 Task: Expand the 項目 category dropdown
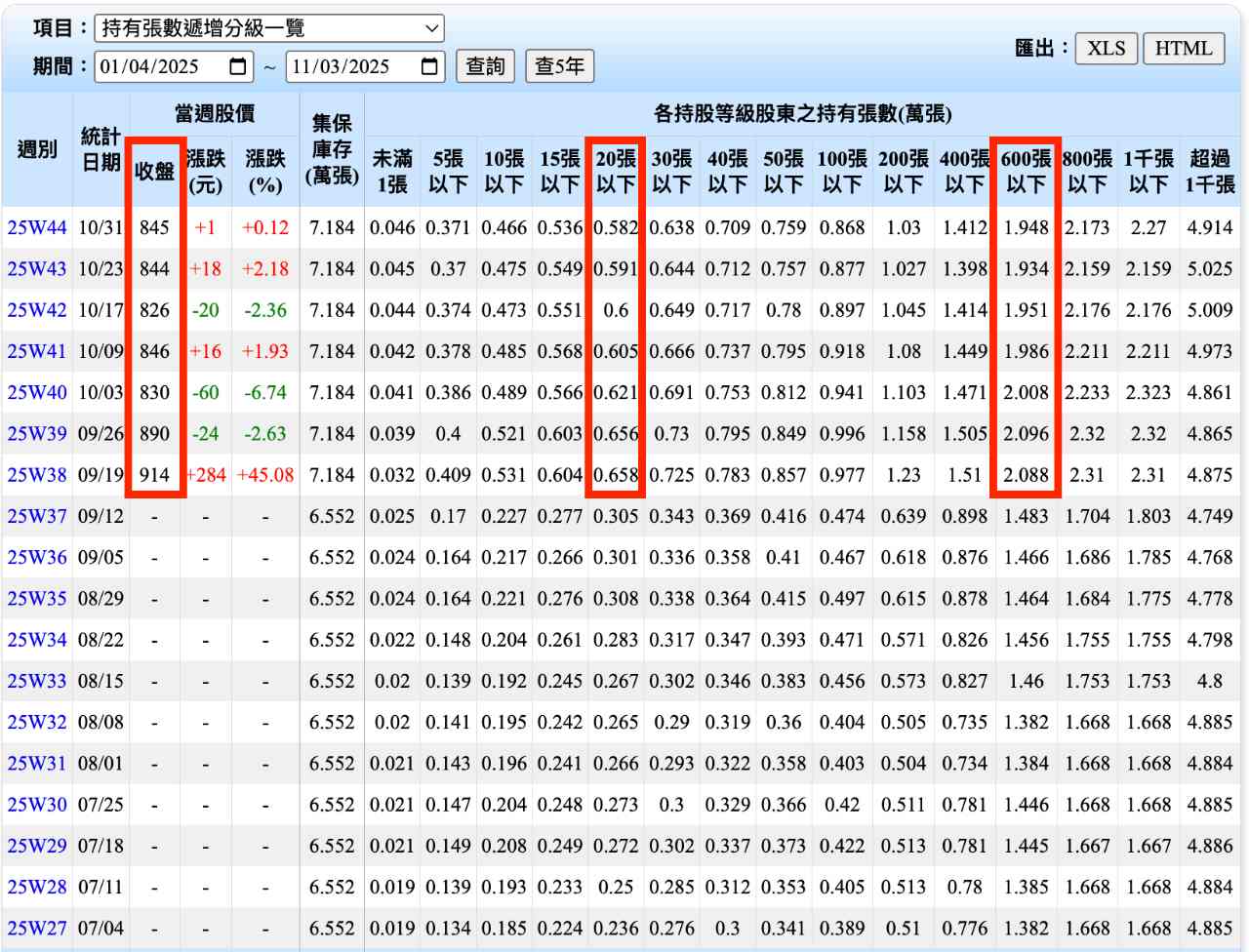coord(269,28)
